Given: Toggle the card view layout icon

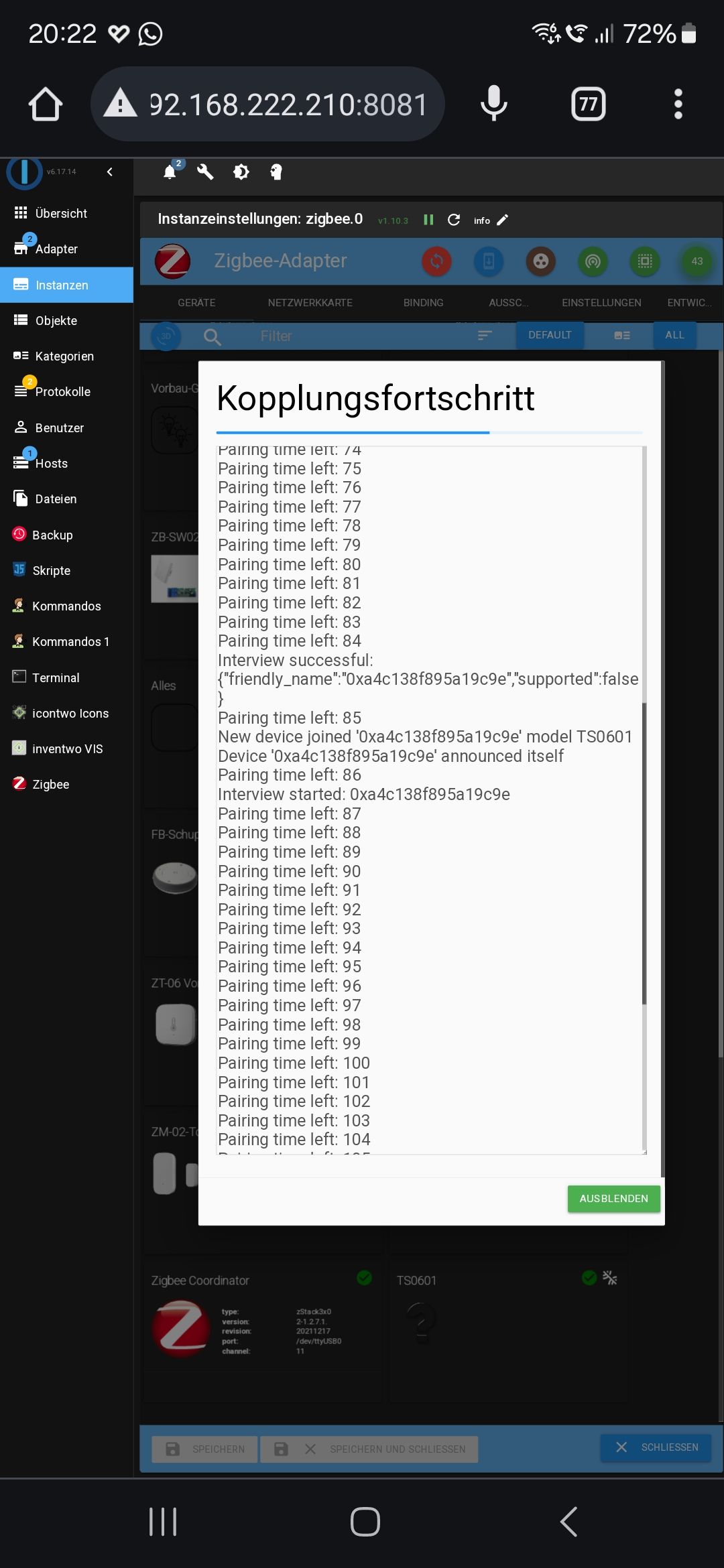Looking at the screenshot, I should tap(622, 335).
